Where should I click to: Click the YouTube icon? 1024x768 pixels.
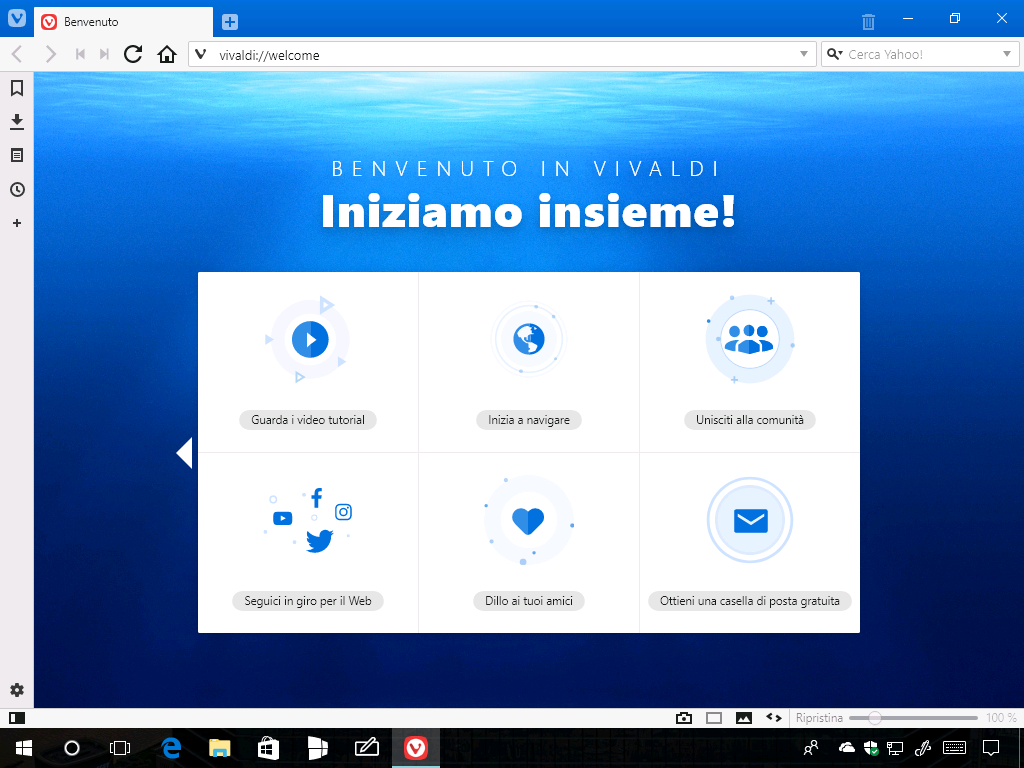(283, 519)
